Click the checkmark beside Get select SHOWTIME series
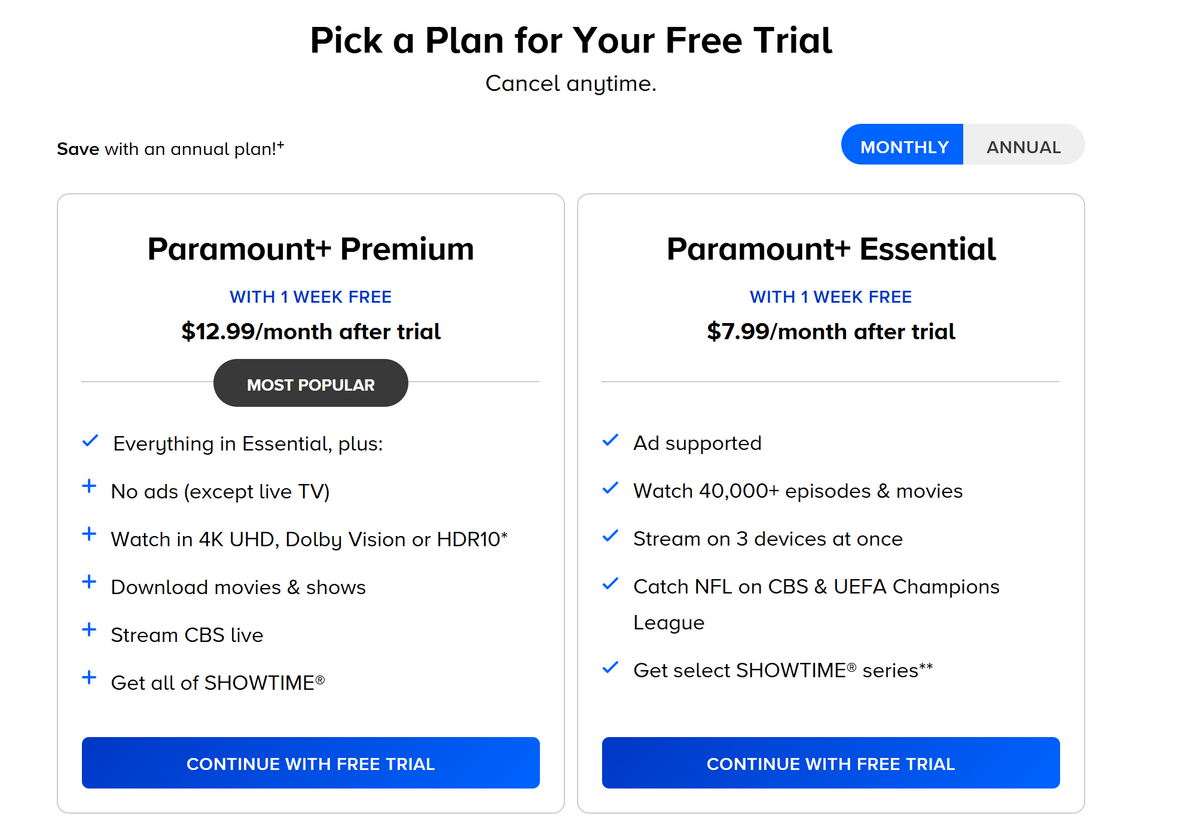 (610, 668)
